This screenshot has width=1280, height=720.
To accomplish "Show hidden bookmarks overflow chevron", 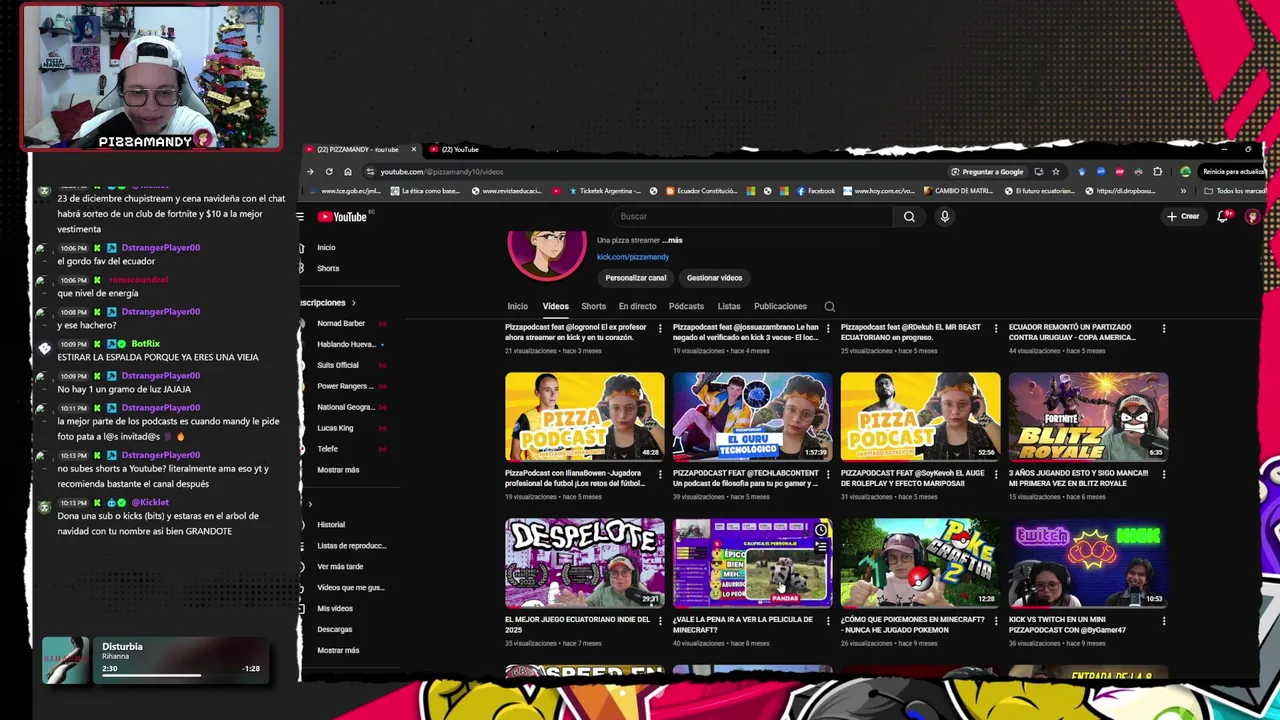I will (1183, 191).
